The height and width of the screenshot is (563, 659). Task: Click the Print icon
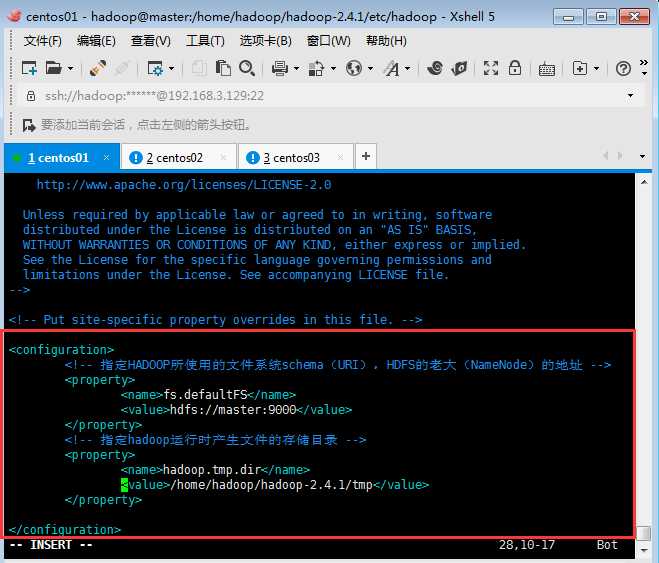click(280, 68)
